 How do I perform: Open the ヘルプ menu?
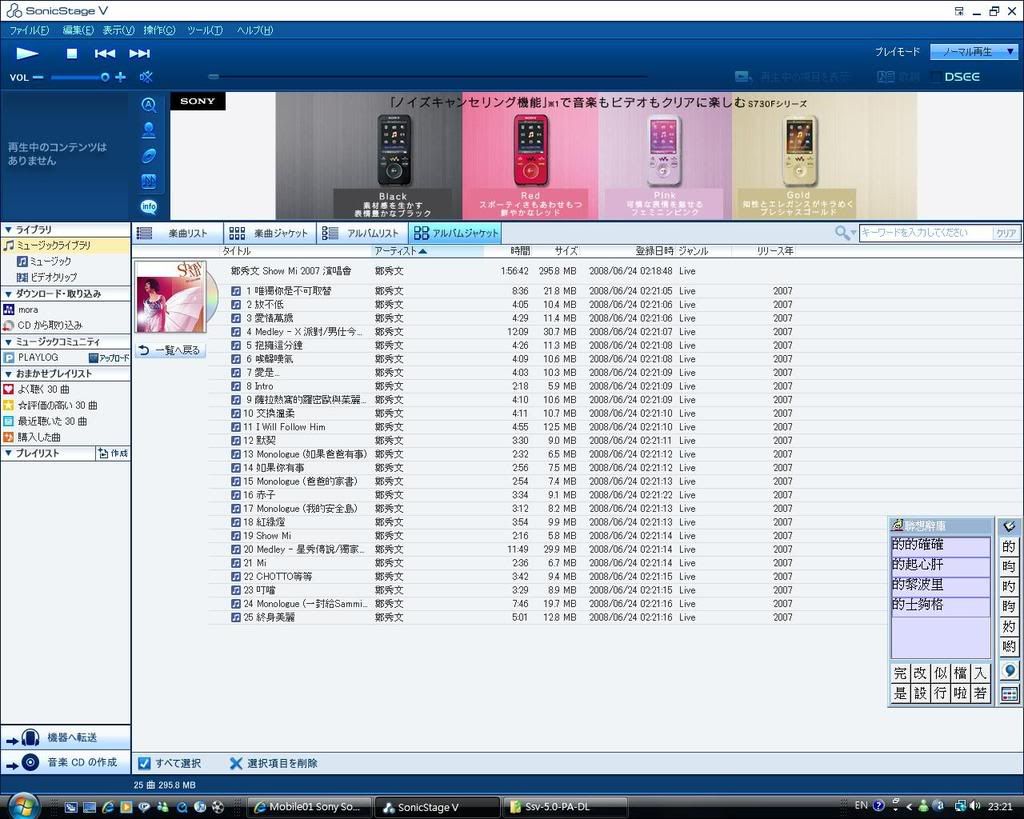255,30
